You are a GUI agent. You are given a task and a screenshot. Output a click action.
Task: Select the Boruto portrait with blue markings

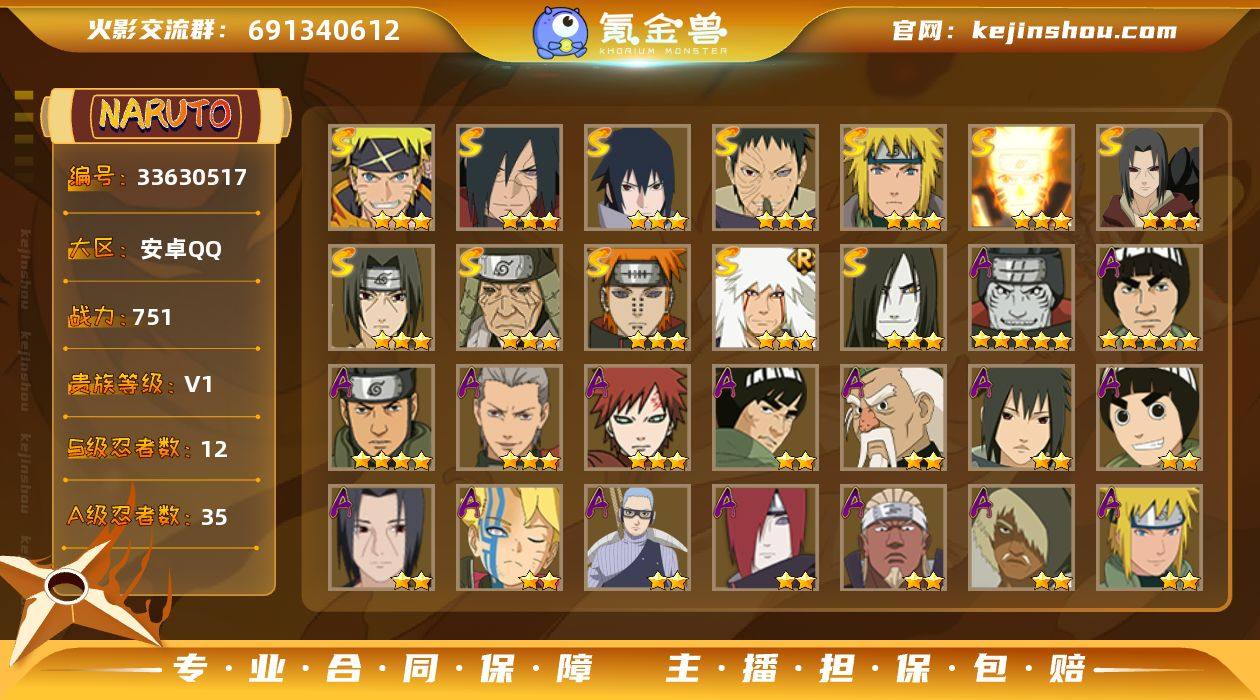(509, 537)
